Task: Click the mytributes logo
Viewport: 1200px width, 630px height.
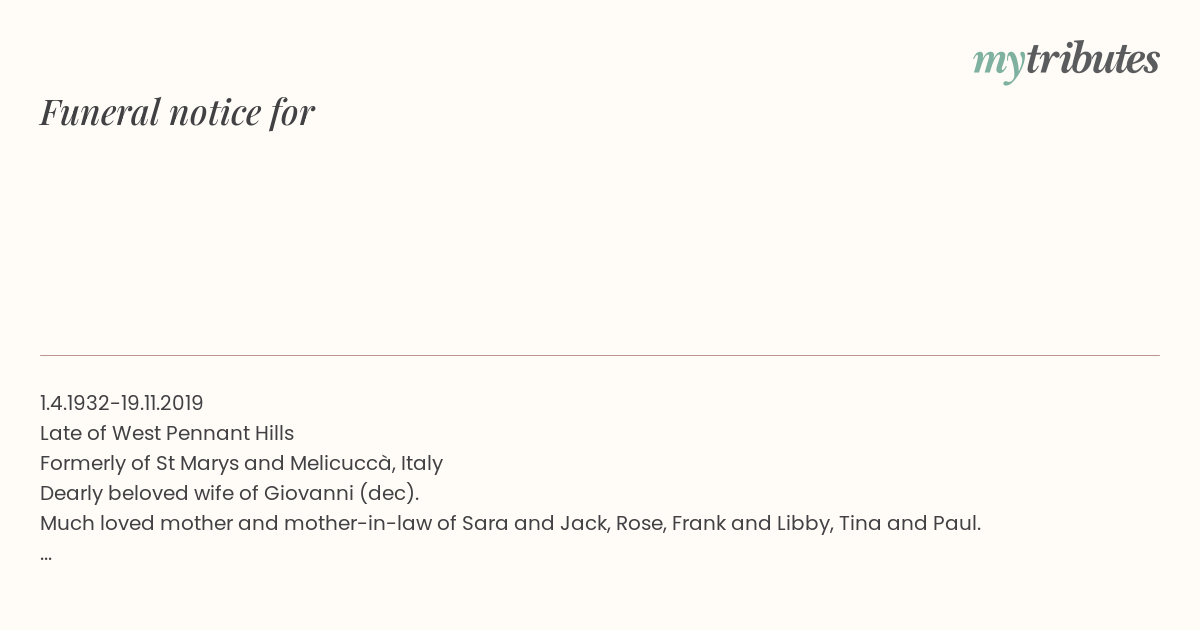Action: click(x=1066, y=61)
